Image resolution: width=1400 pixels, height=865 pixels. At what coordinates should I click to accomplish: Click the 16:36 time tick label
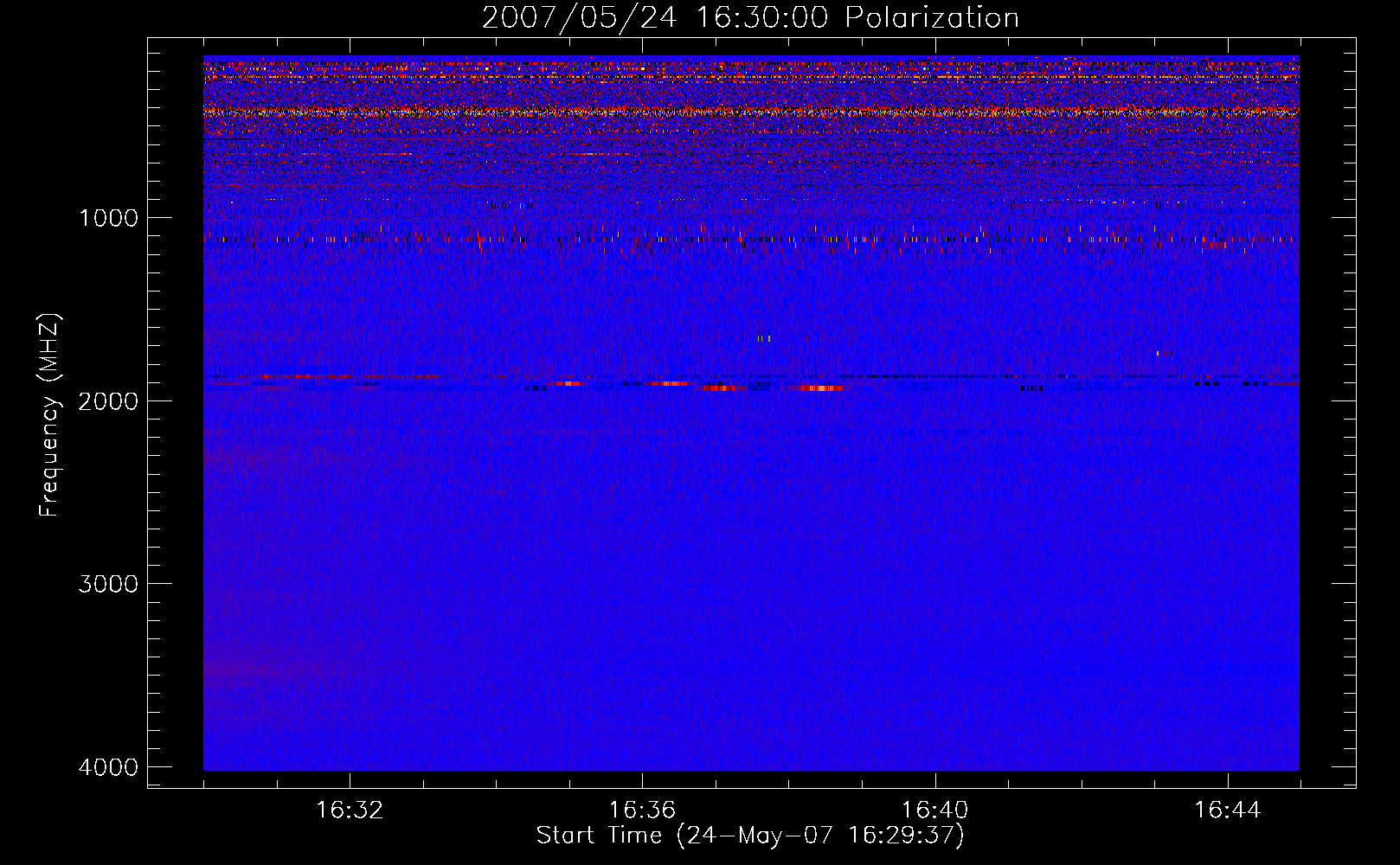[x=642, y=811]
